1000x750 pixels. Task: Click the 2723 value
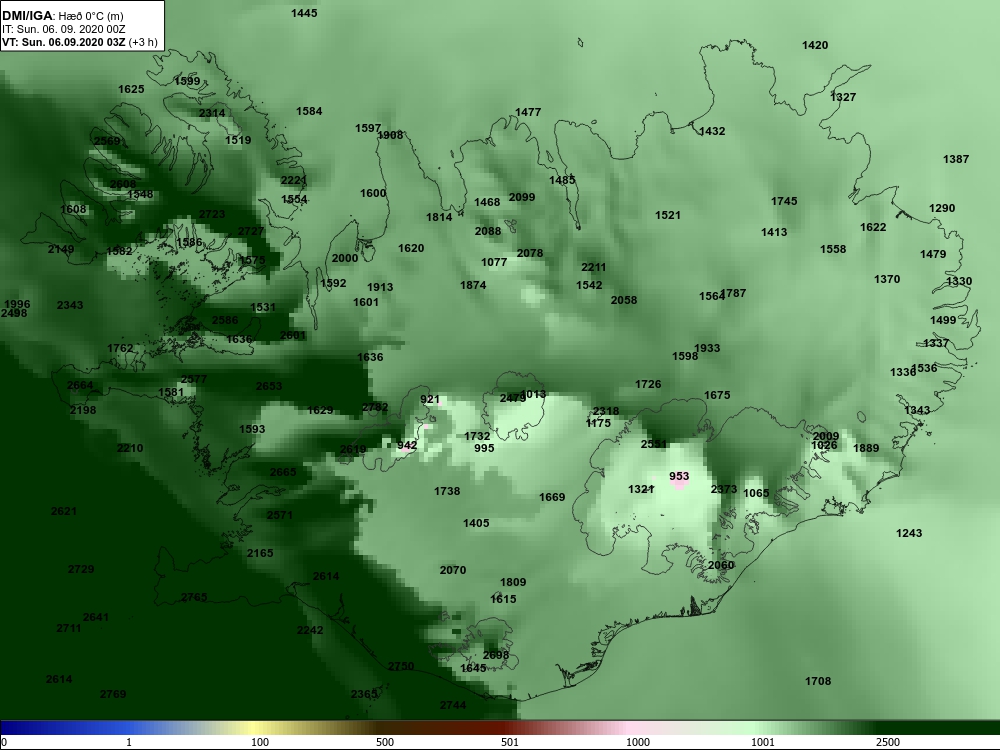pos(212,214)
